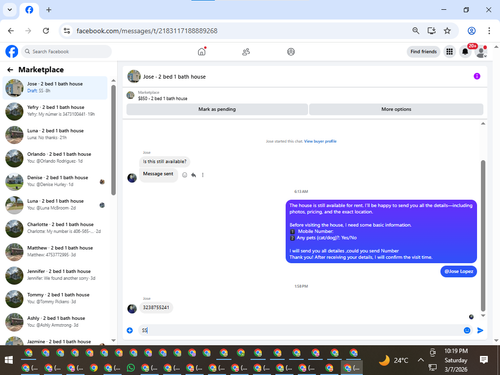Click the message input containing 'SS'

[299, 330]
